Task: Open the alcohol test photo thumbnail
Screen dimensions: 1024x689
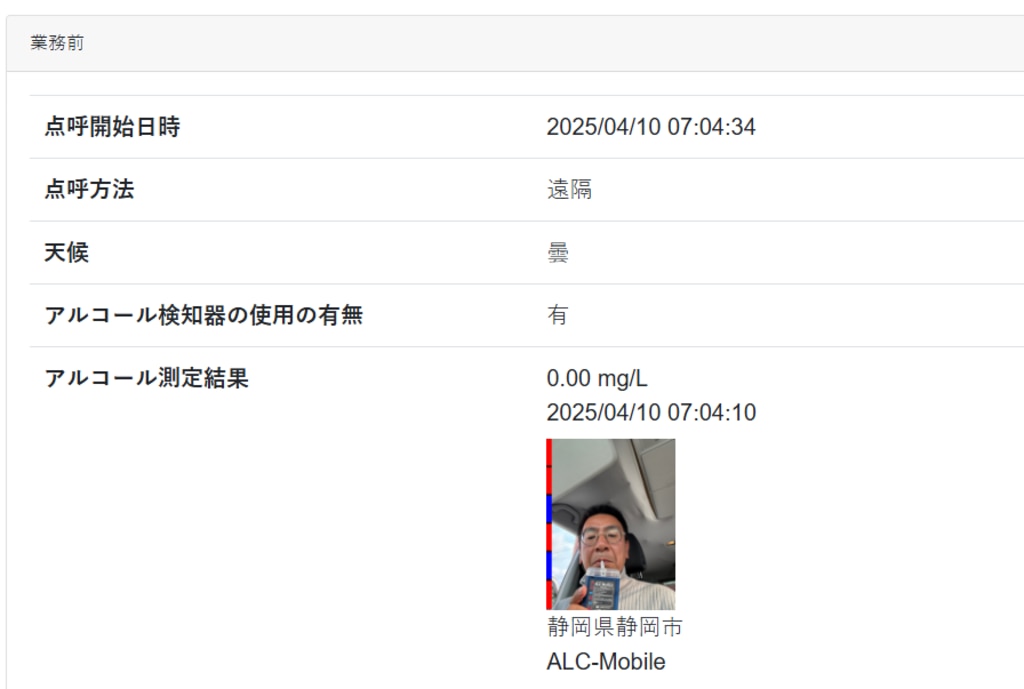Action: 611,524
